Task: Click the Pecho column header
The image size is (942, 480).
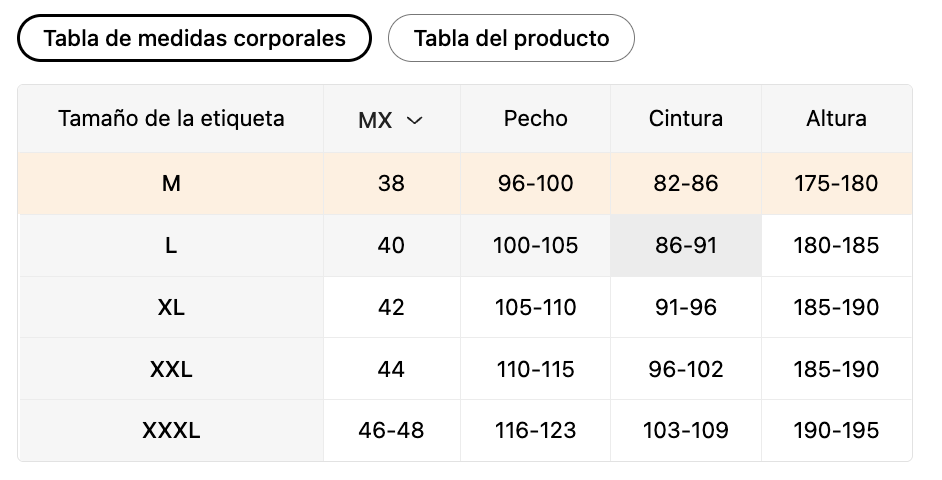Action: (x=535, y=119)
